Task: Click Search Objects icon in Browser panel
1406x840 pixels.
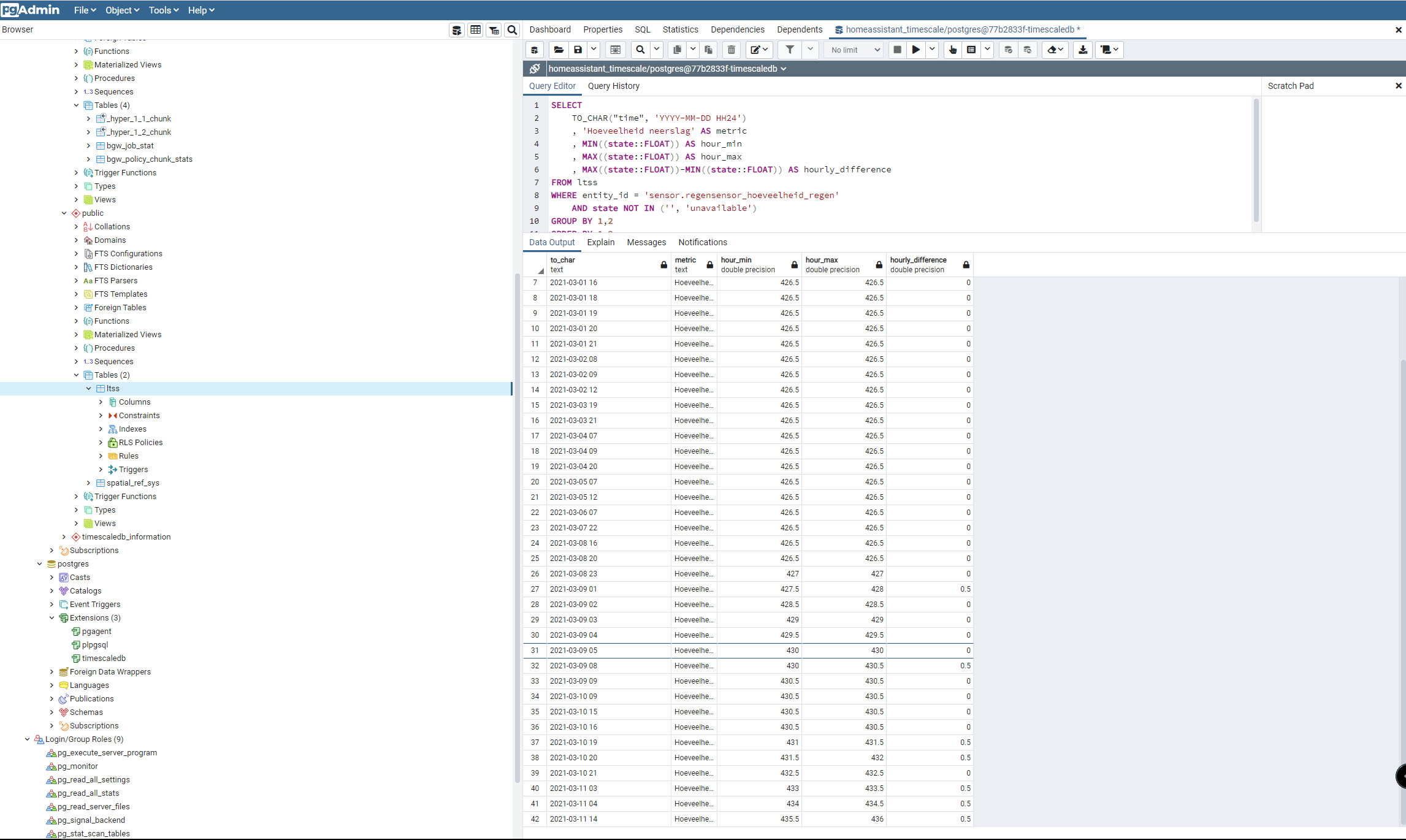Action: coord(513,29)
